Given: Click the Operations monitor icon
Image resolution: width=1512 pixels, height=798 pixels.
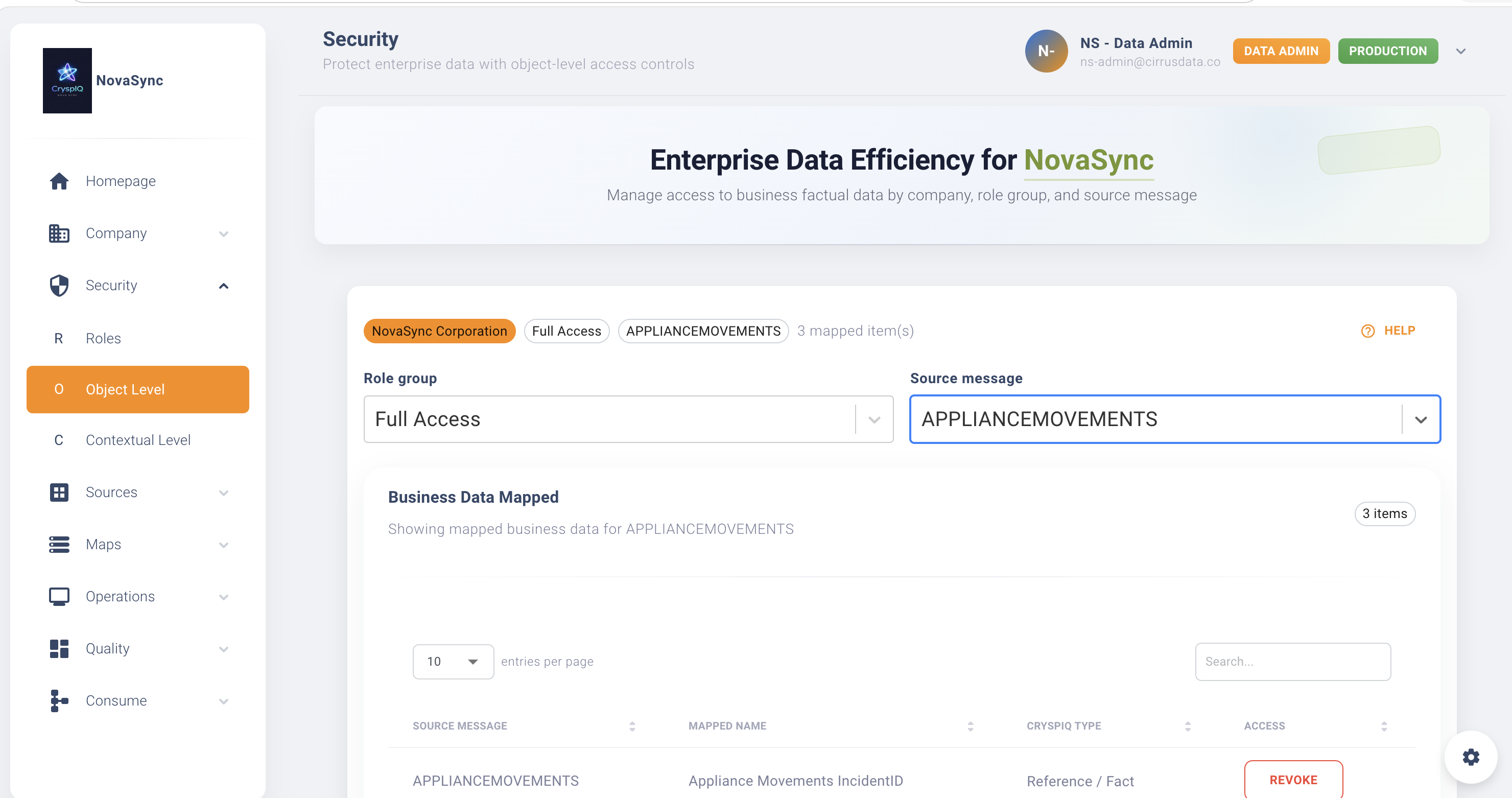Looking at the screenshot, I should (59, 597).
